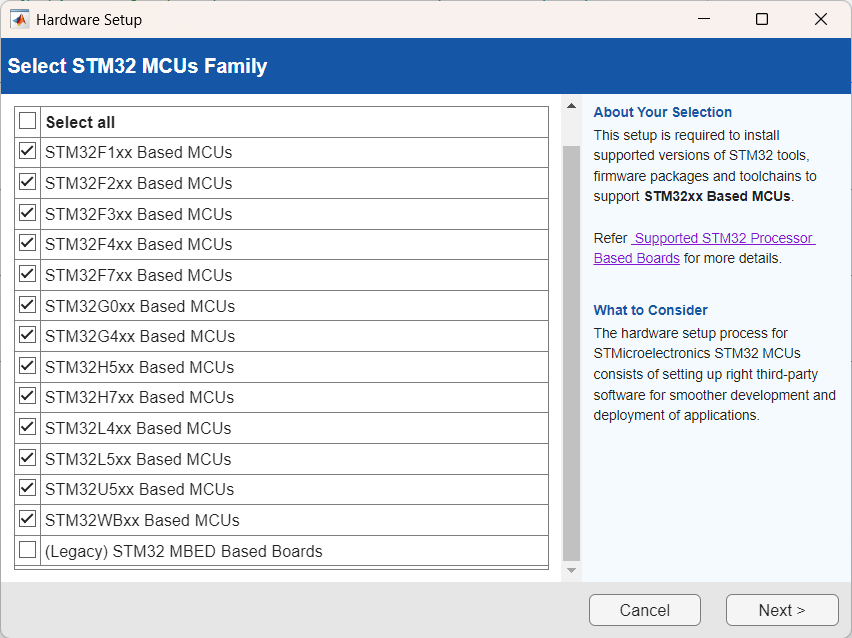Screen dimensions: 852x638
Task: Uncheck STM32F4xx Based MCUs
Action: (x=27, y=243)
